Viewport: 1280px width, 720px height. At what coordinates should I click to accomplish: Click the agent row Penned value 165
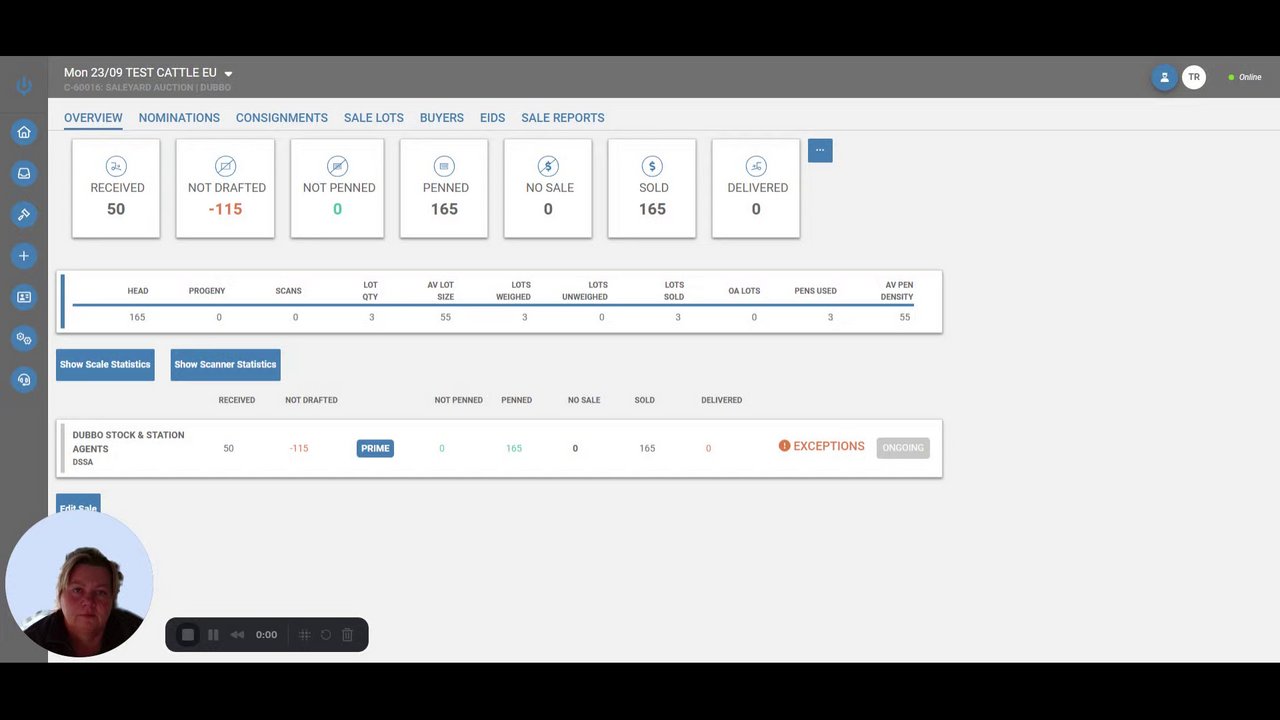514,448
